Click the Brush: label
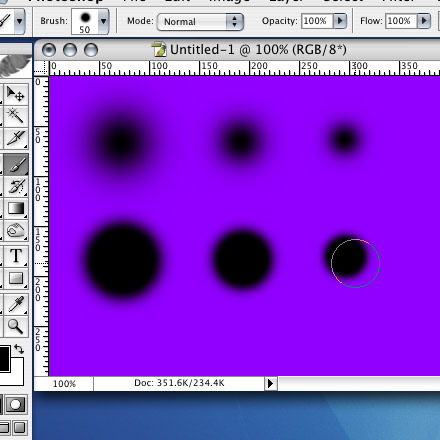Screen dimensions: 440x440 (54, 21)
